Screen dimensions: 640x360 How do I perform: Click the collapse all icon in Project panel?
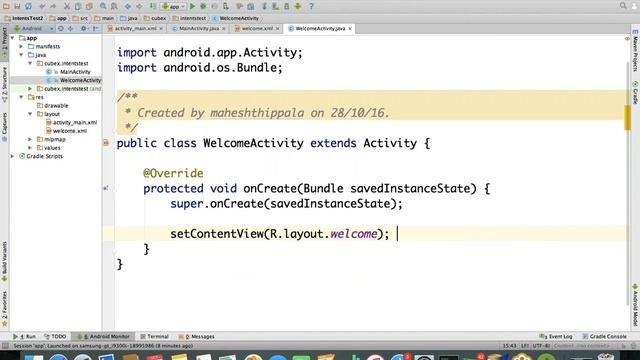[71, 29]
